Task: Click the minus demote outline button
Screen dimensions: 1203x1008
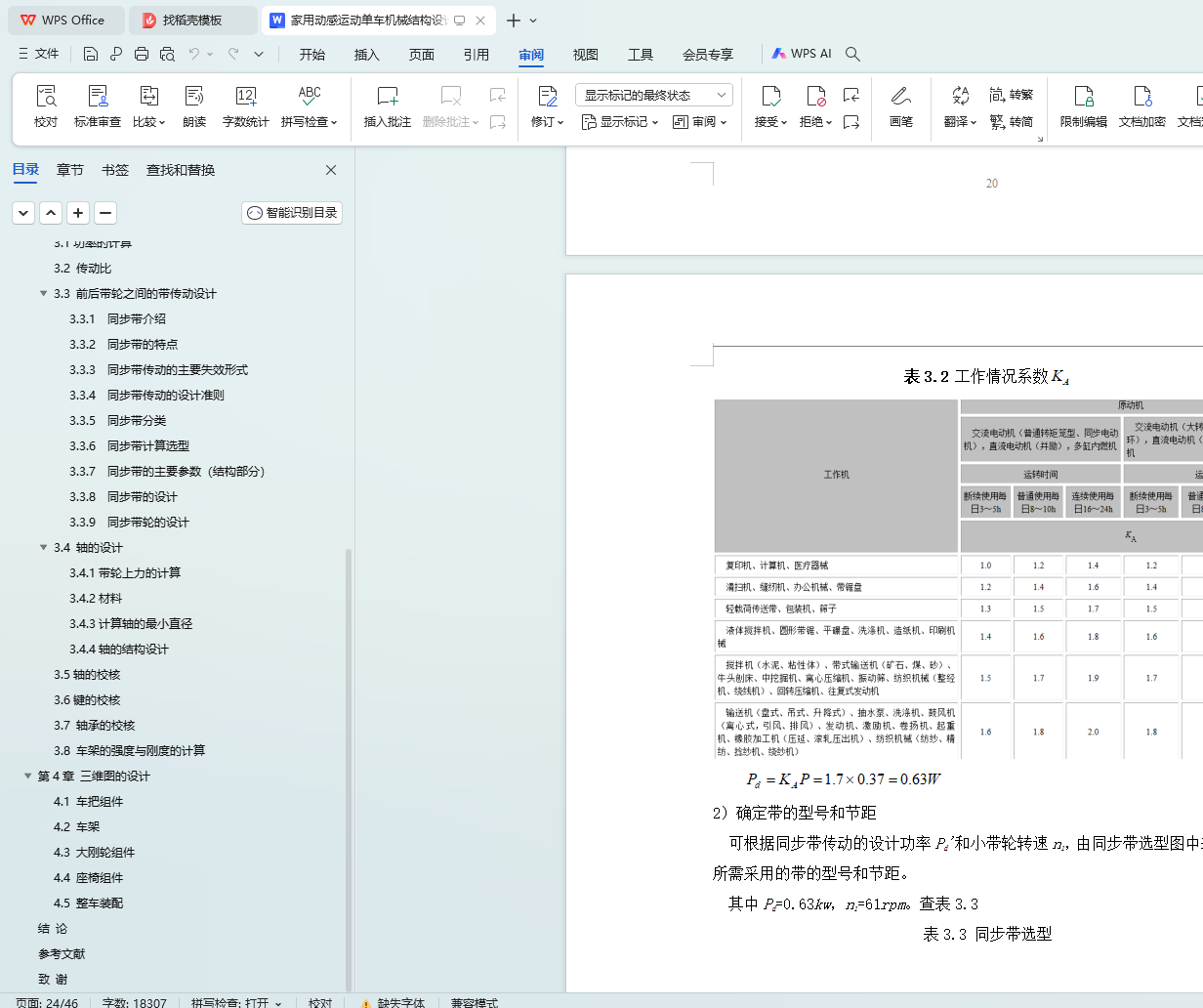Action: [x=105, y=212]
